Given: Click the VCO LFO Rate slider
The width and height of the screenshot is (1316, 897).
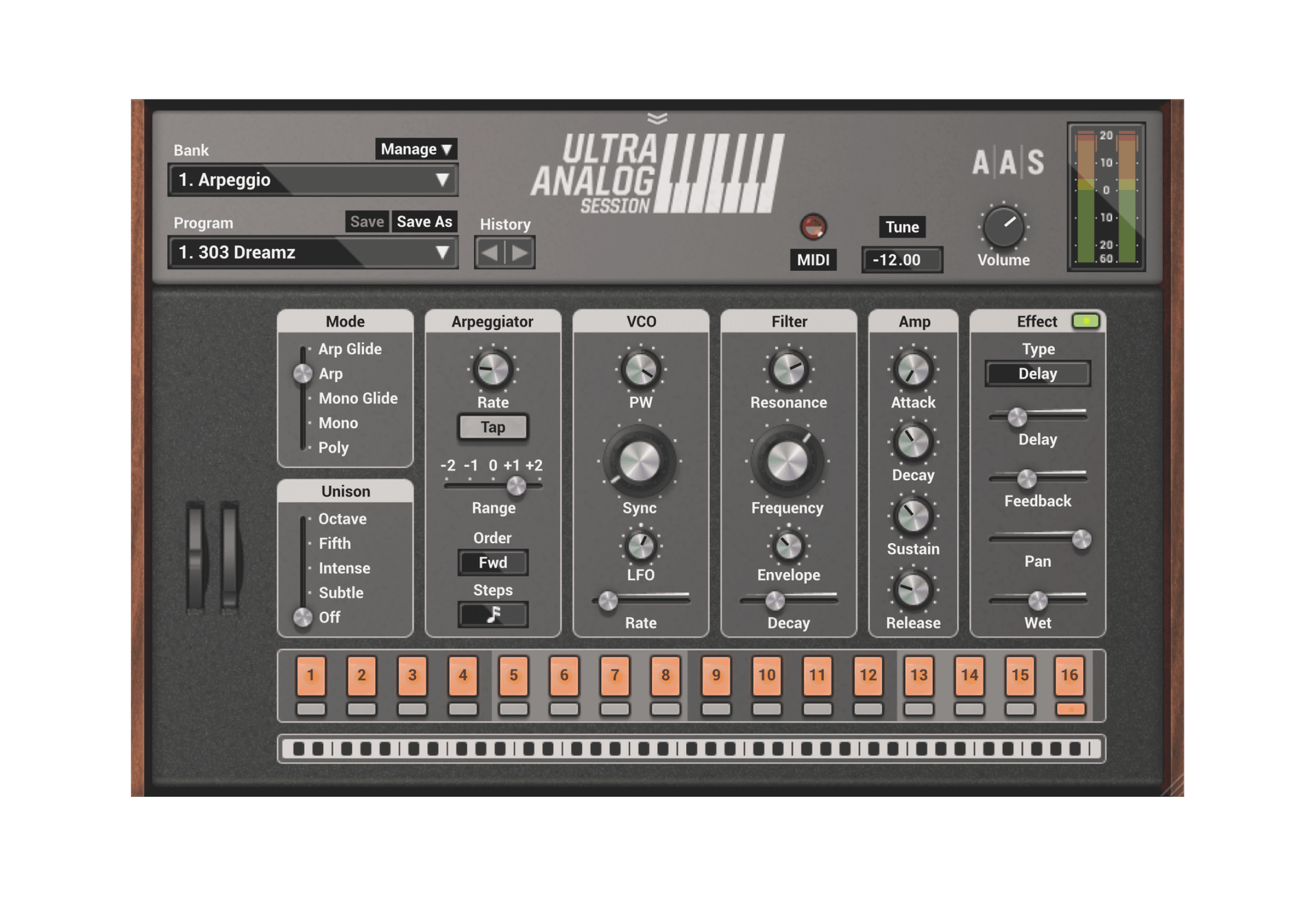Looking at the screenshot, I should [641, 601].
